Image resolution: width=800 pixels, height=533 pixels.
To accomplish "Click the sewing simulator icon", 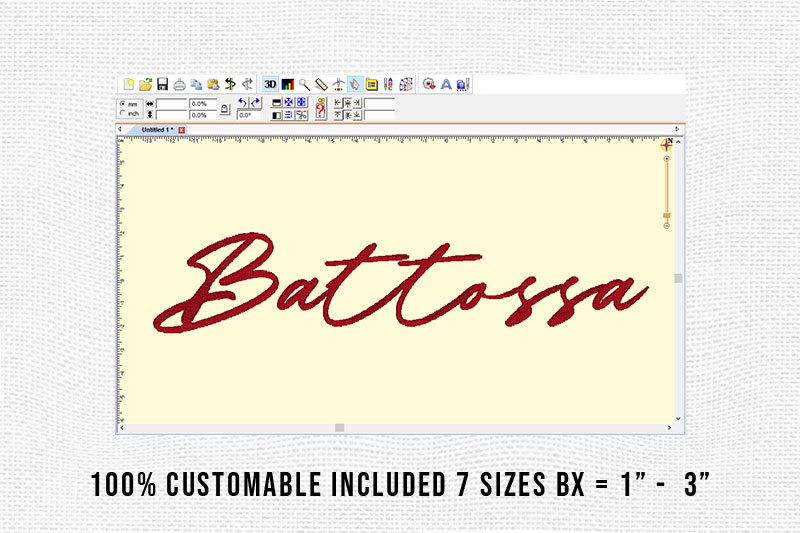I will [338, 84].
